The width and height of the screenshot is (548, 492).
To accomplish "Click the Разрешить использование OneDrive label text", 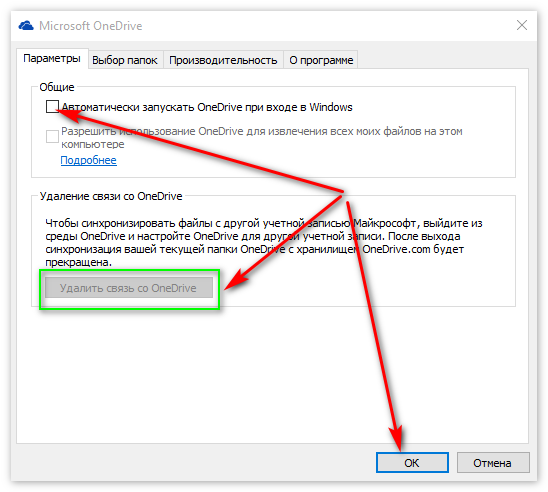I will (x=262, y=137).
